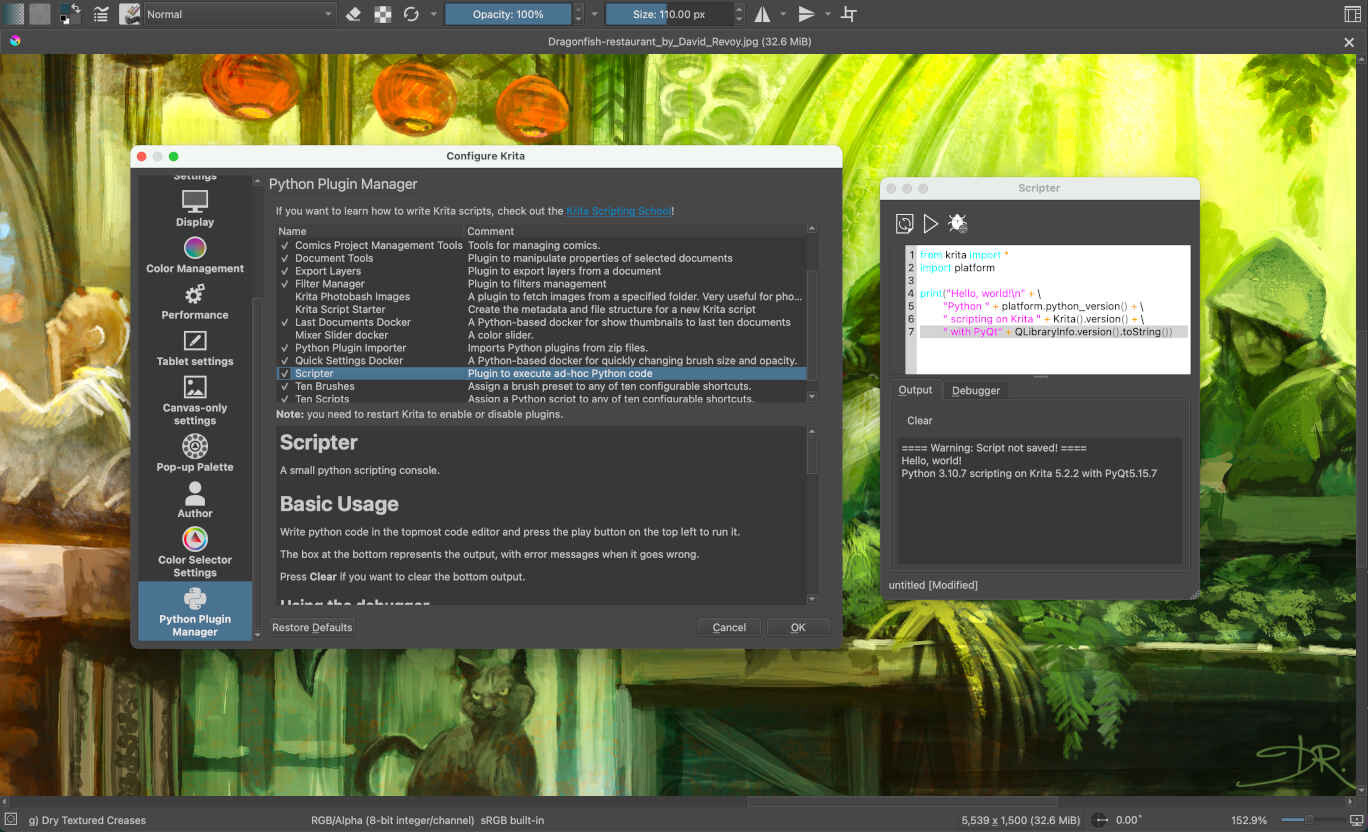
Task: Toggle eraser mode in the toolbar
Action: click(353, 13)
